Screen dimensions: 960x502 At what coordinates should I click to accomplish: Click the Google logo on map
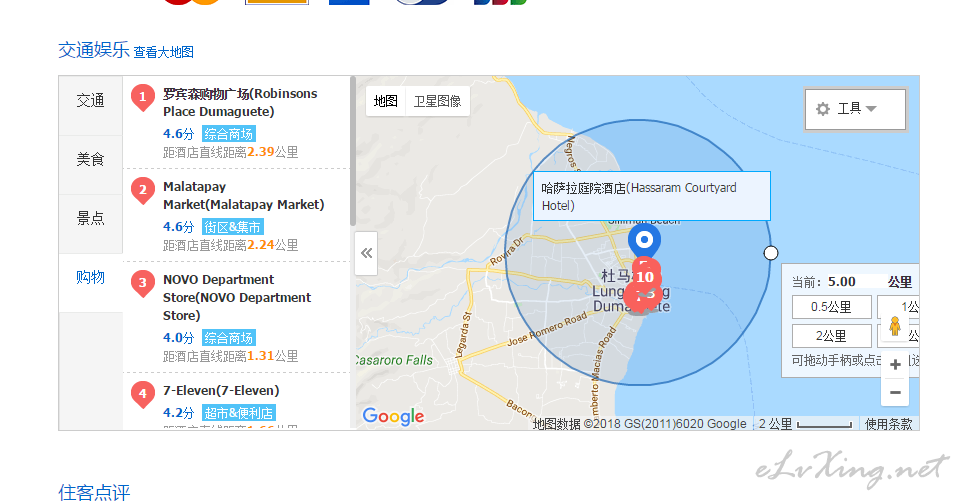click(x=393, y=416)
